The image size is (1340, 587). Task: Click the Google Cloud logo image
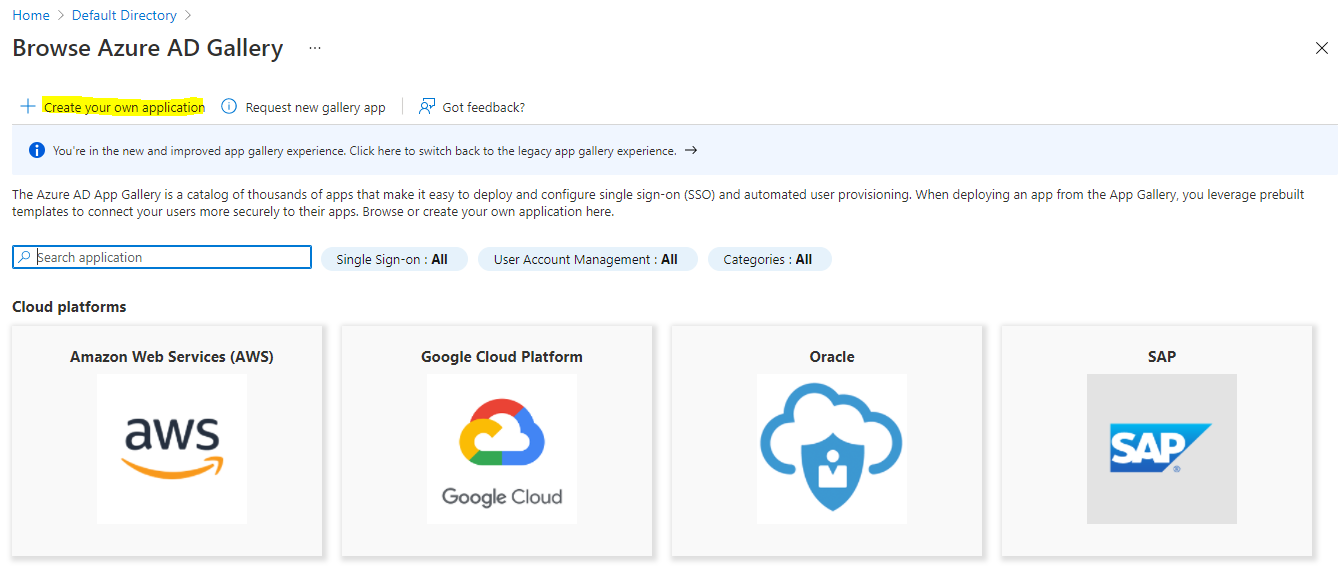[x=502, y=449]
